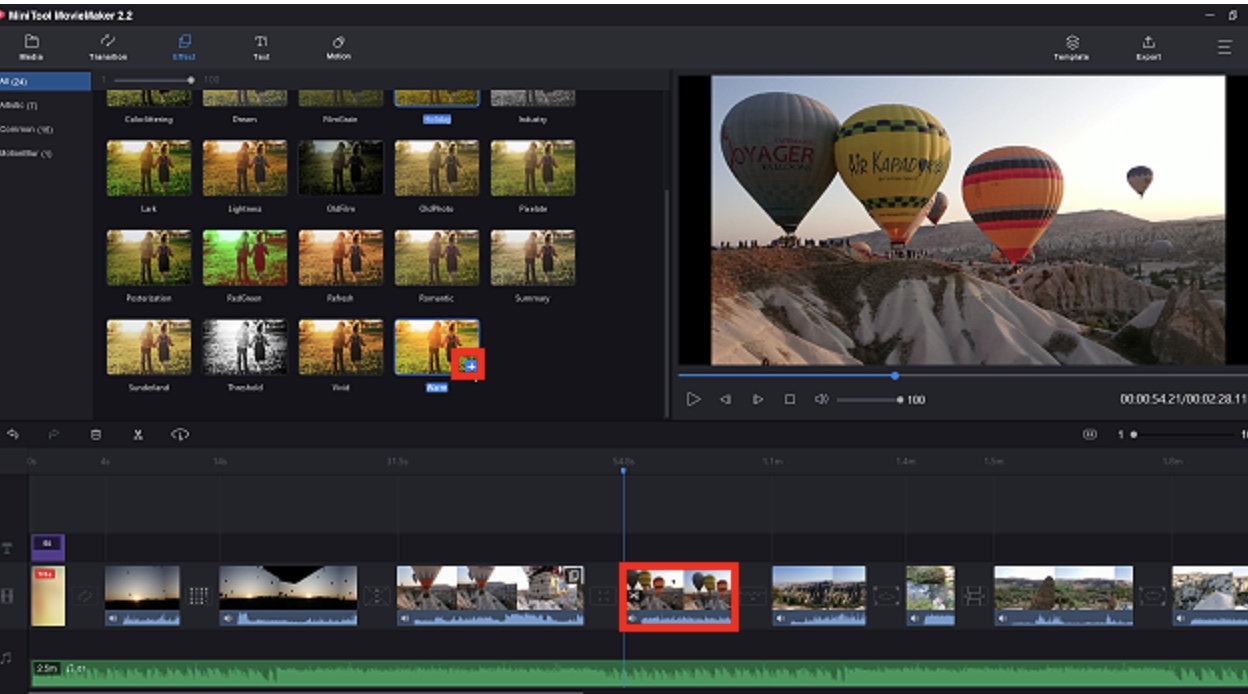Select the black-and-white Threshold effect

pos(245,347)
